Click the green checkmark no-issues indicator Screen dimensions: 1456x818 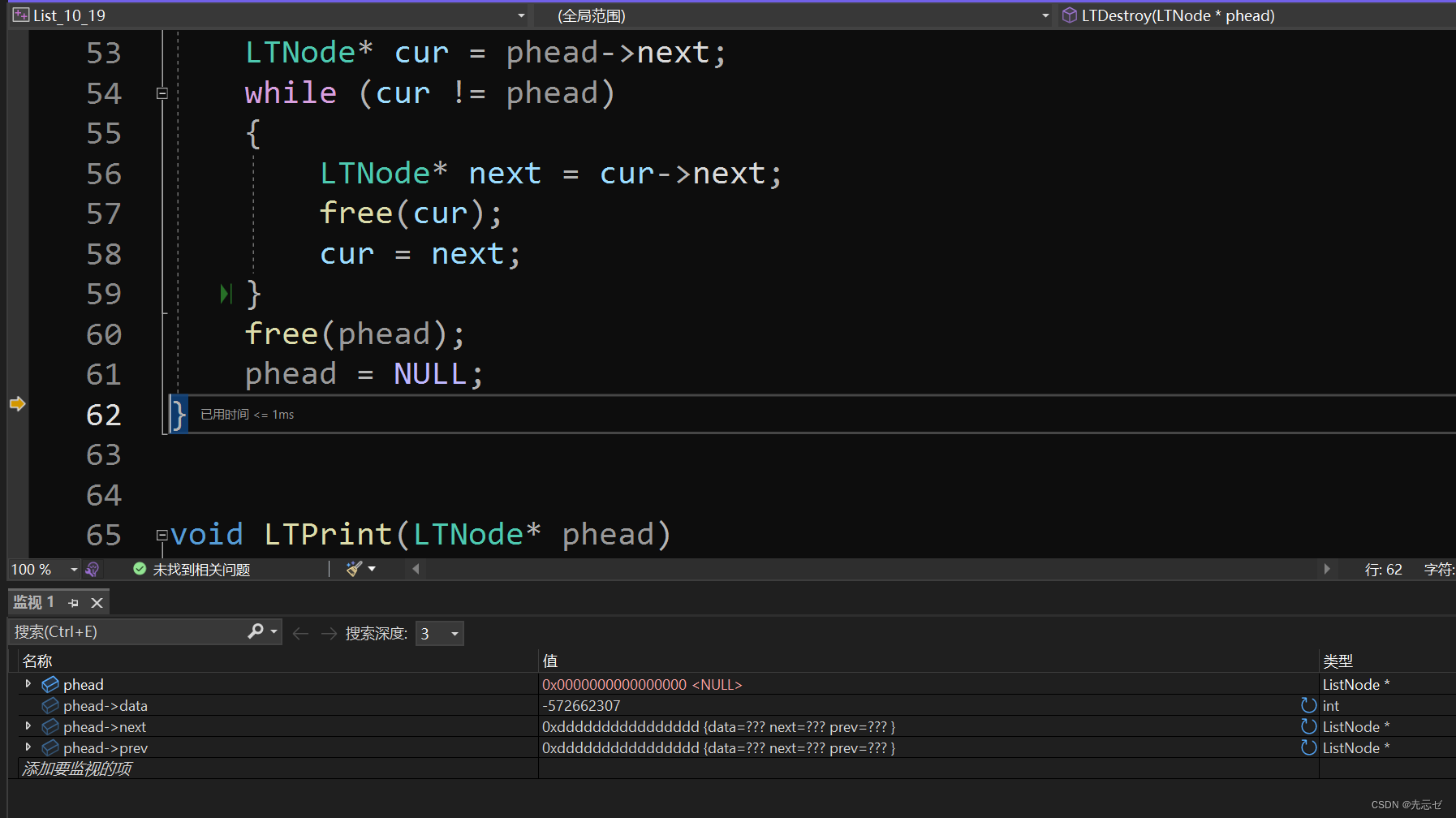[140, 569]
